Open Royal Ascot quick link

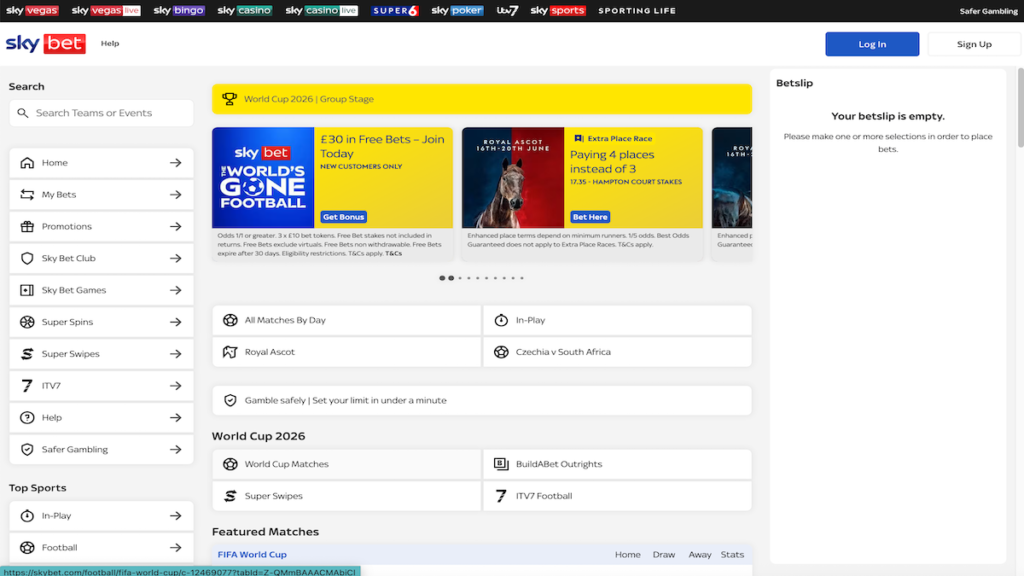pyautogui.click(x=346, y=352)
